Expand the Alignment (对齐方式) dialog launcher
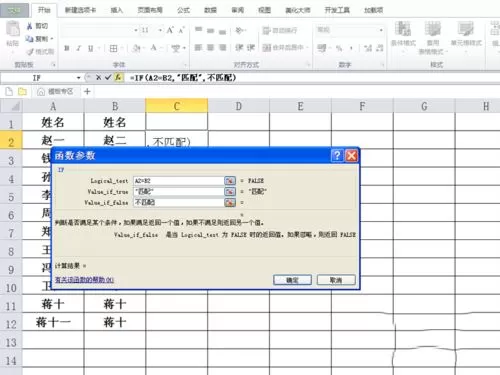The width and height of the screenshot is (500, 375). [308, 65]
